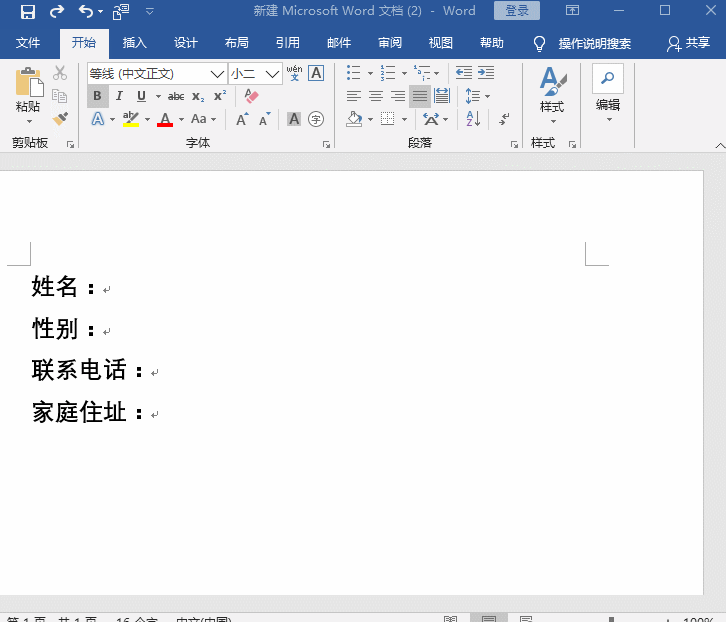This screenshot has width=726, height=622.
Task: Apply strikethrough with the abc icon
Action: [176, 96]
